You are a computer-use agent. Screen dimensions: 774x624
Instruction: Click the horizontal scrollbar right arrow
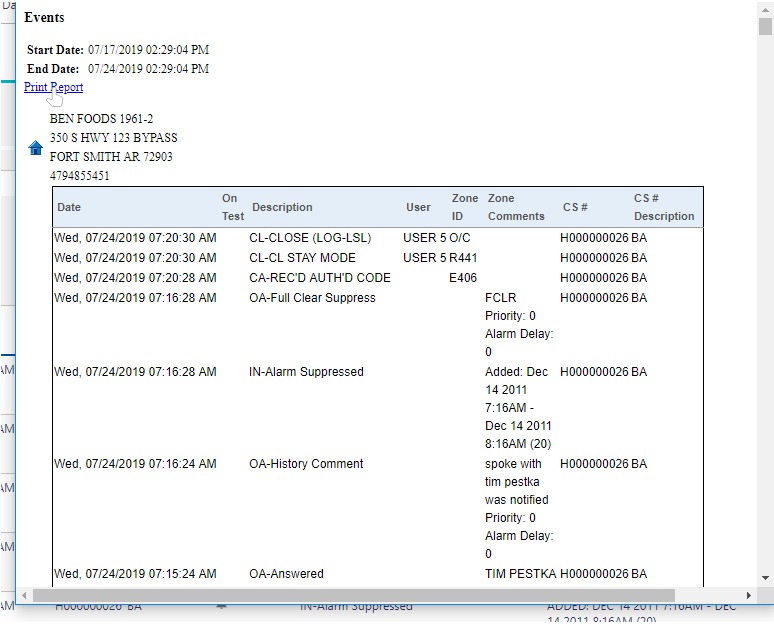(x=749, y=595)
